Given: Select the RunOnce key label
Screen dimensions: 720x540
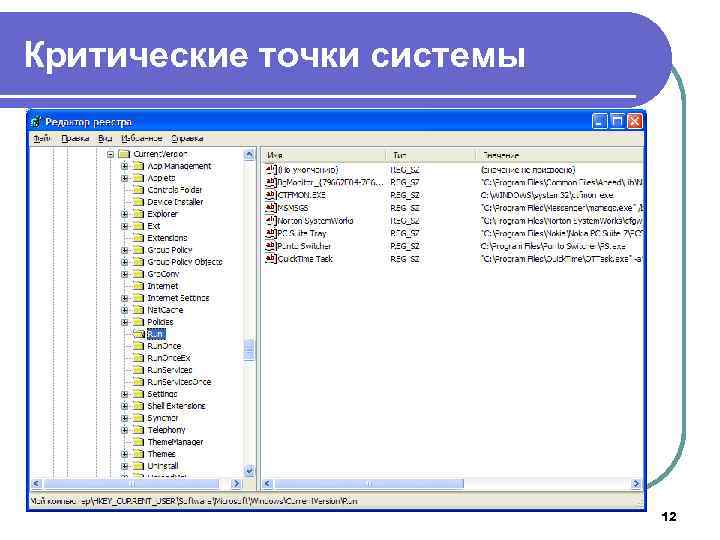Looking at the screenshot, I should [x=164, y=346].
